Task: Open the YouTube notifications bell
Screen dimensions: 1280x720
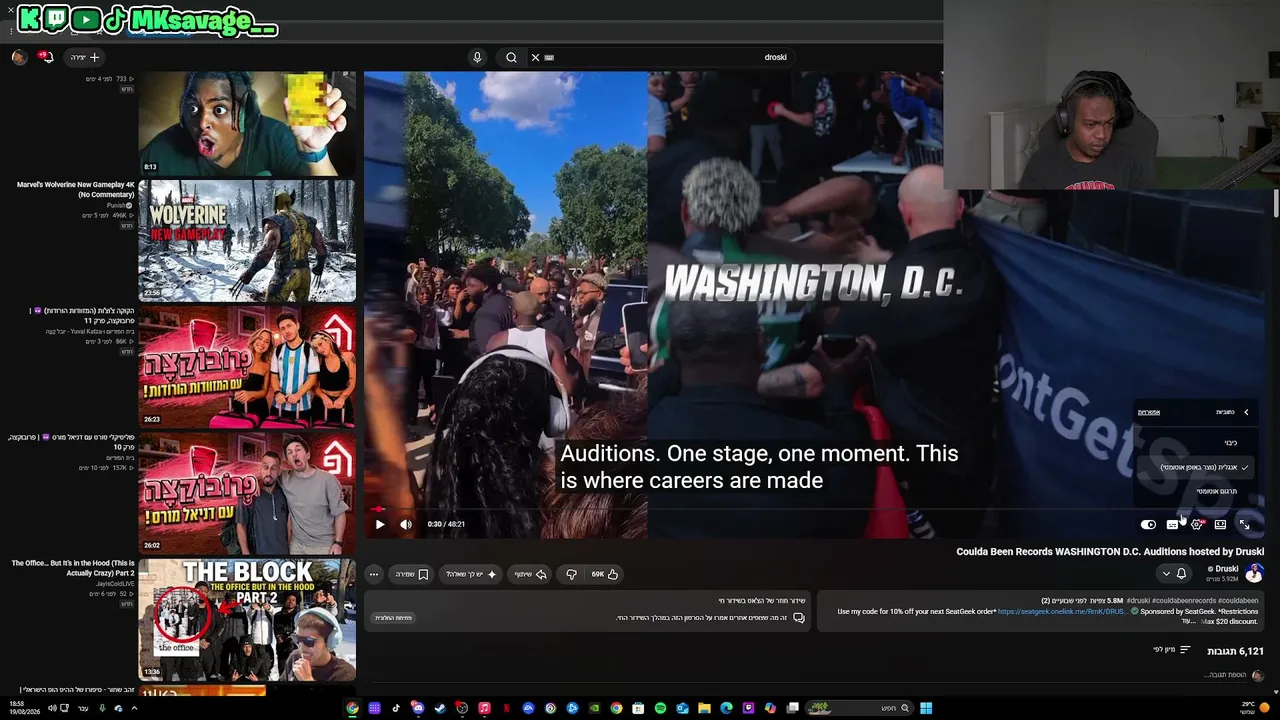Action: tap(45, 57)
